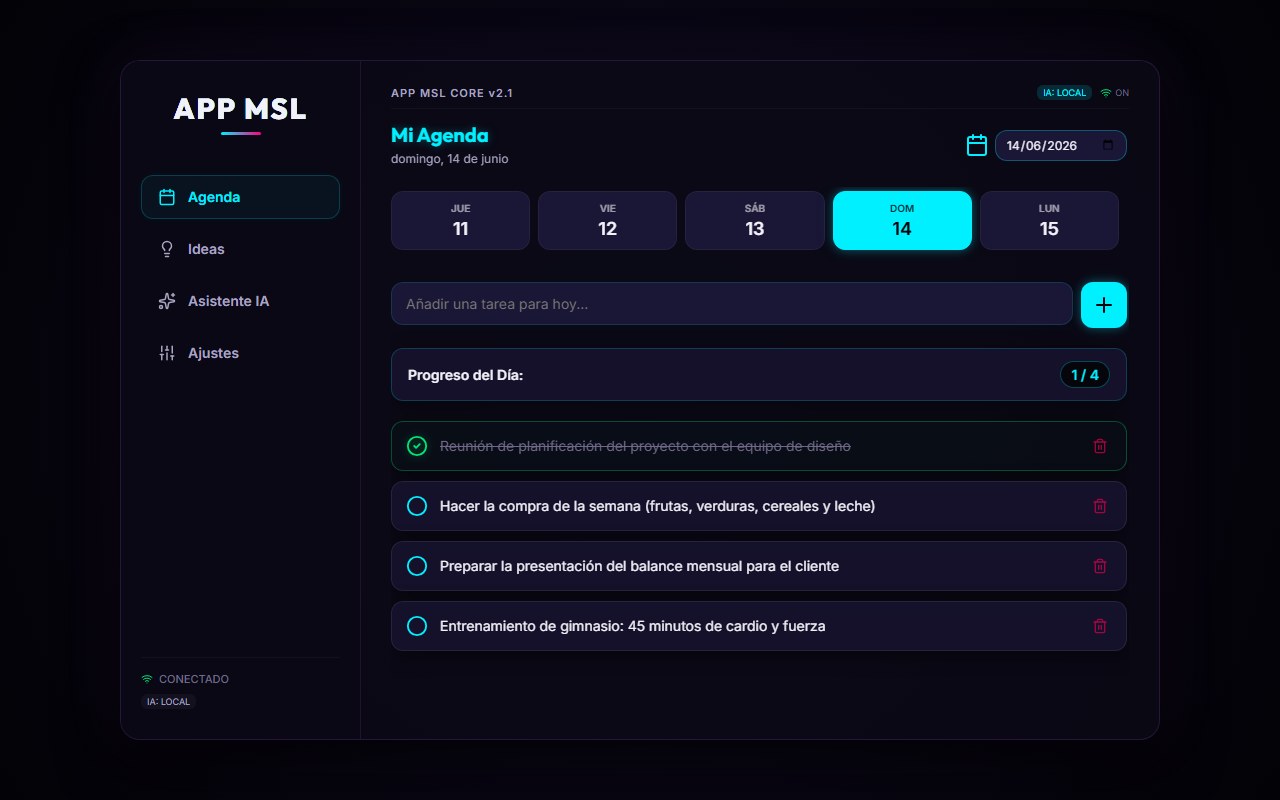Click 'domingo, 14 de junio' date text
The image size is (1280, 800).
tap(450, 159)
